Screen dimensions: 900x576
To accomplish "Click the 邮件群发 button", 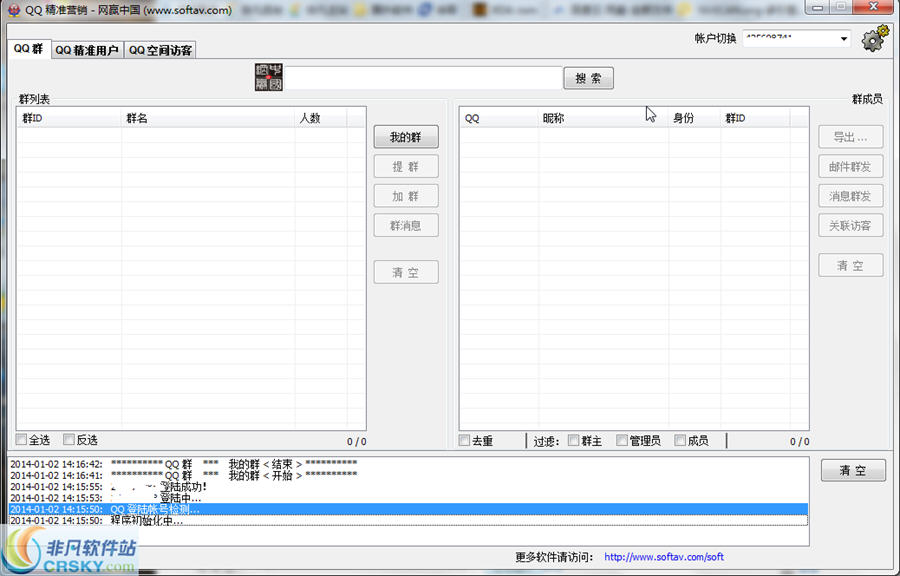I will (851, 166).
